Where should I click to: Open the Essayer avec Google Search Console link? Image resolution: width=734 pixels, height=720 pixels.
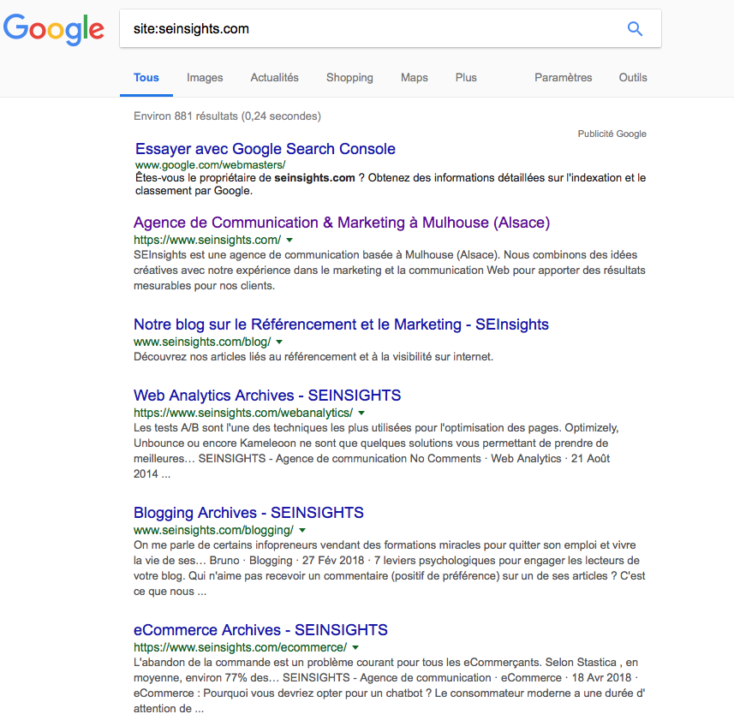(x=265, y=149)
